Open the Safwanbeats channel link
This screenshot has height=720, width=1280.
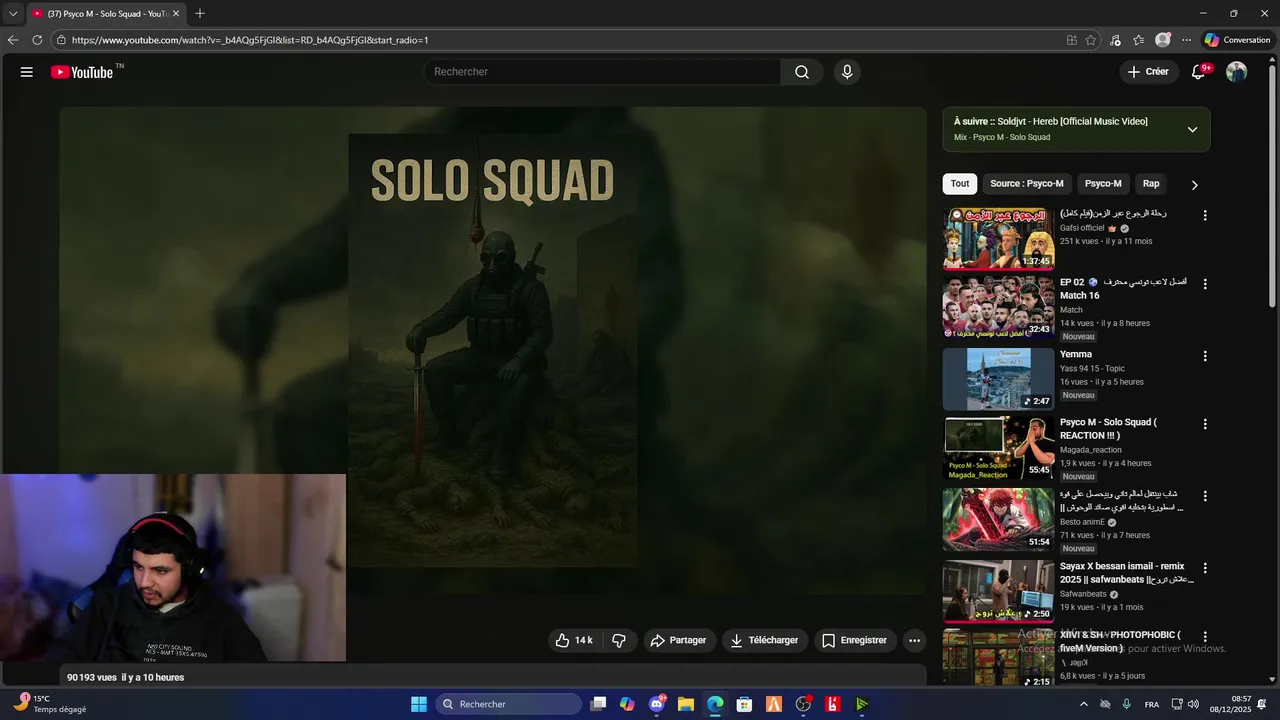click(x=1083, y=594)
